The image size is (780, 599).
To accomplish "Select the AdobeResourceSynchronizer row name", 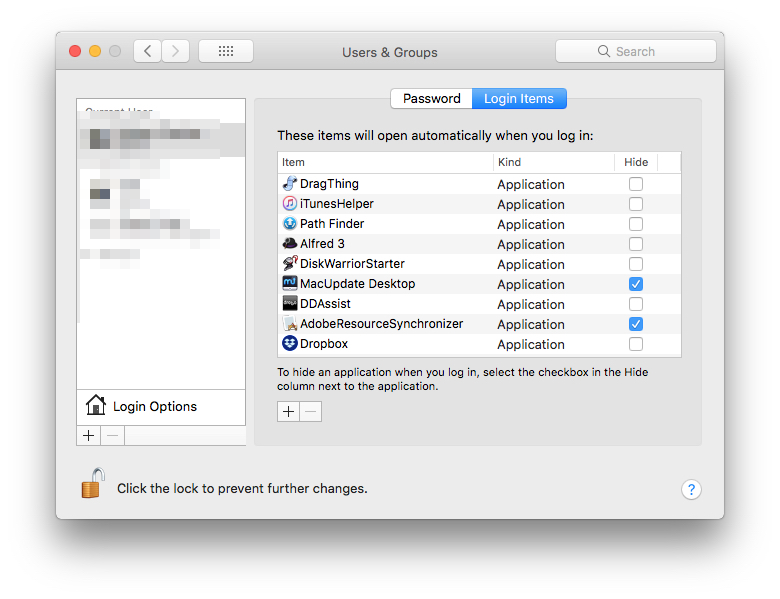I will tap(381, 324).
